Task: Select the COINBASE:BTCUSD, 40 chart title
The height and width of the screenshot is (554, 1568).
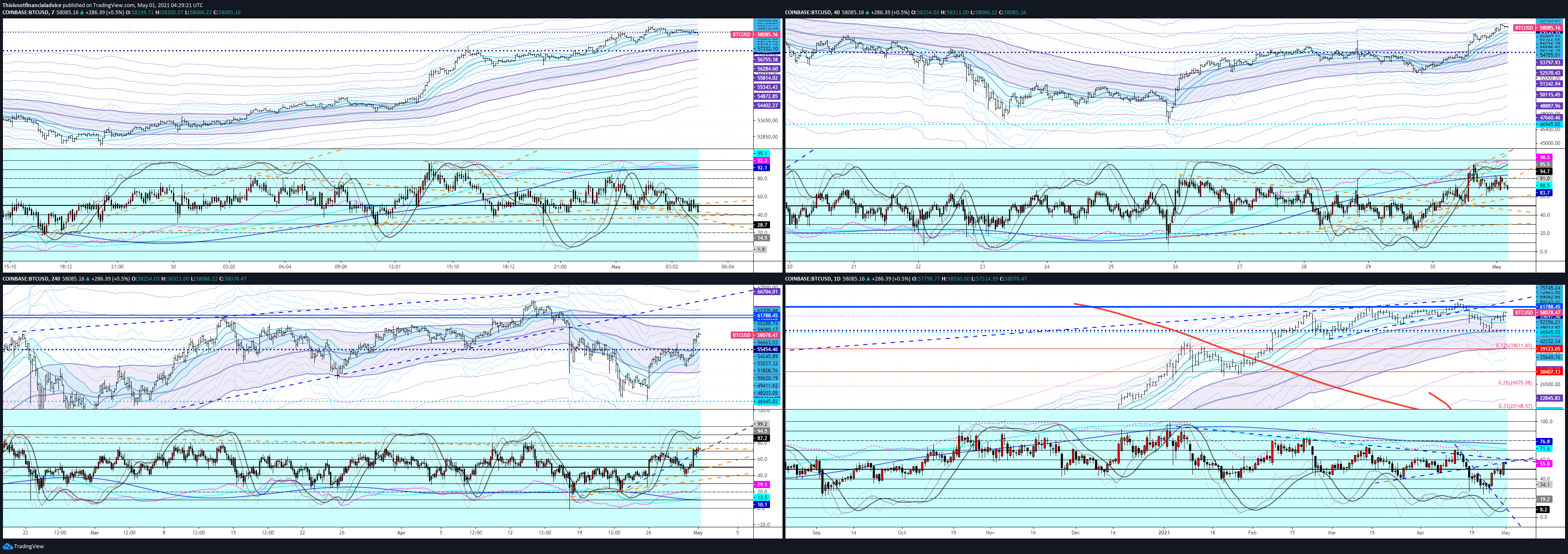Action: tap(813, 12)
